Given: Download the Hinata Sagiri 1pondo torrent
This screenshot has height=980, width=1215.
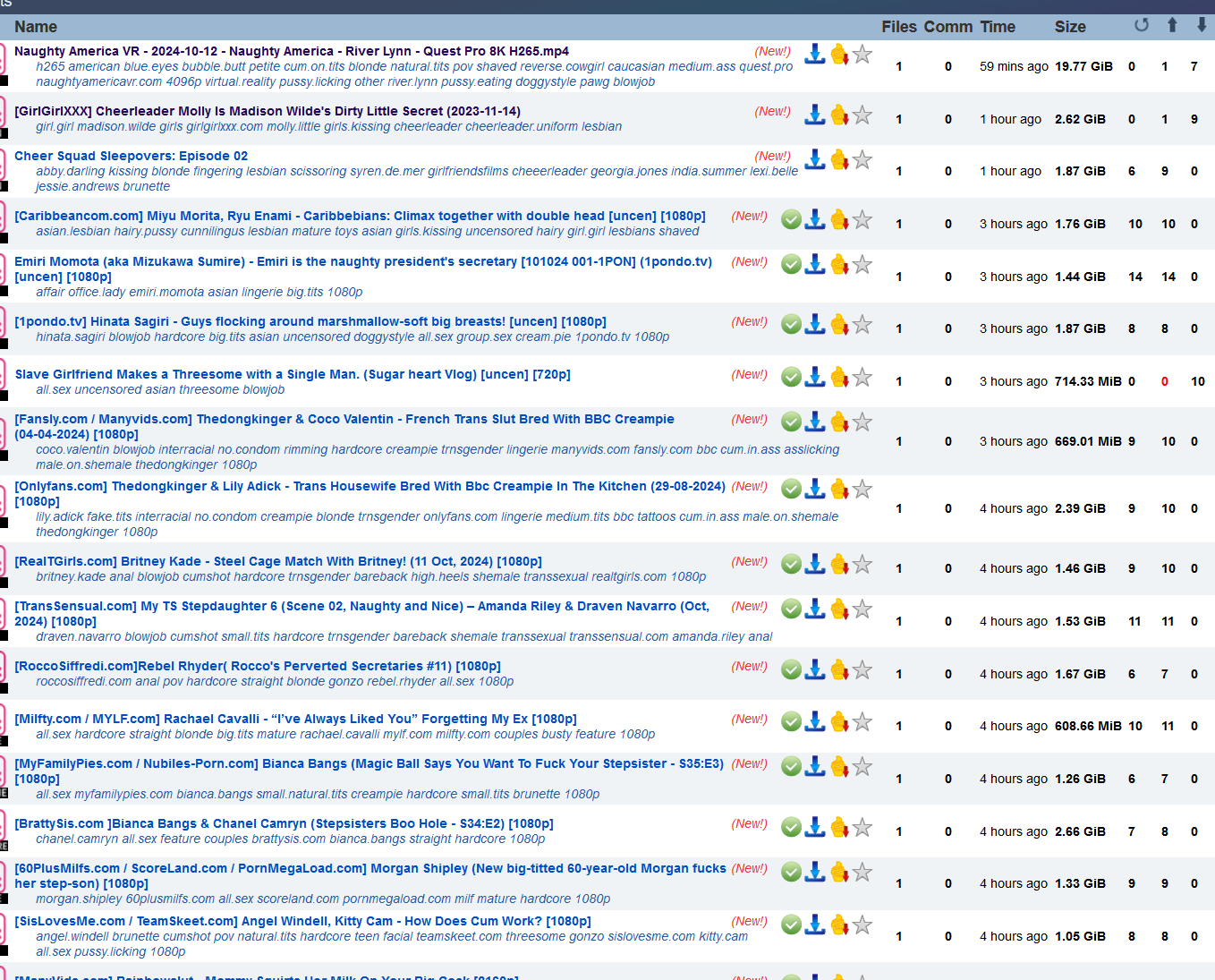Looking at the screenshot, I should click(x=814, y=324).
